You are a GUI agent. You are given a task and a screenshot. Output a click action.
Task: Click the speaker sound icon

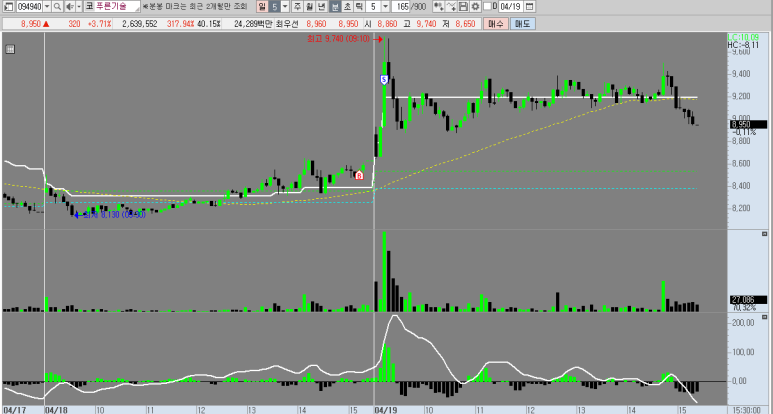click(x=70, y=6)
